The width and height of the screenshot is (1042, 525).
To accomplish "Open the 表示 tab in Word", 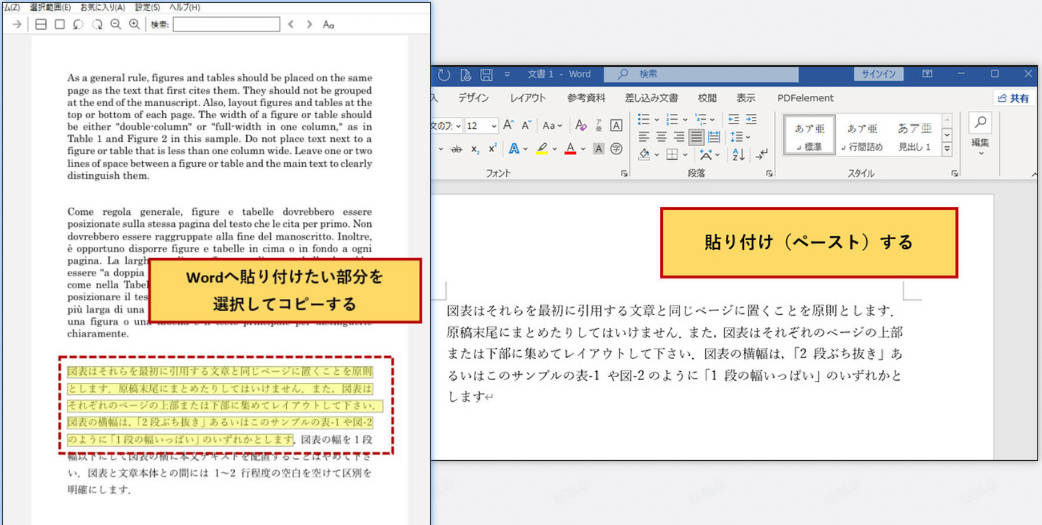I will pyautogui.click(x=746, y=98).
